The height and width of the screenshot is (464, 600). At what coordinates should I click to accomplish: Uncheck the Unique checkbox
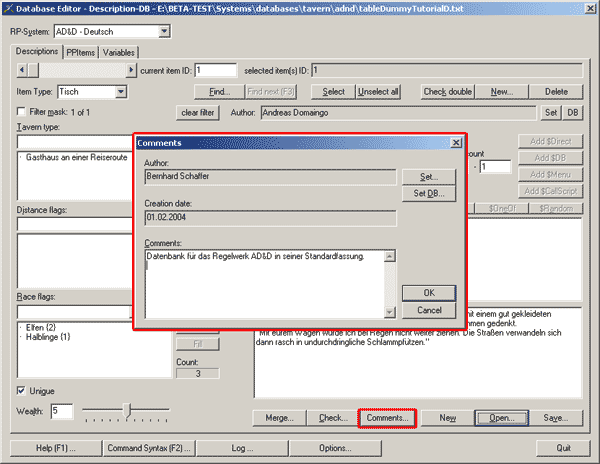(x=22, y=390)
